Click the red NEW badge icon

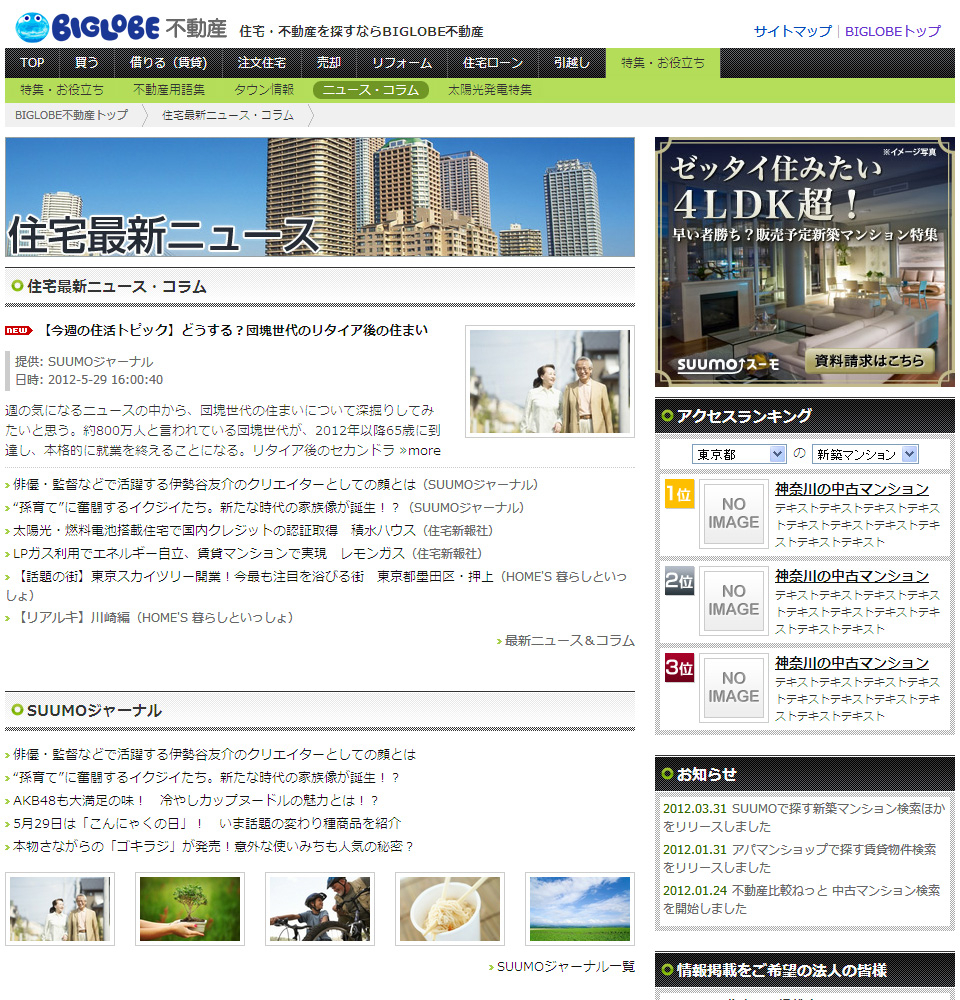click(18, 330)
